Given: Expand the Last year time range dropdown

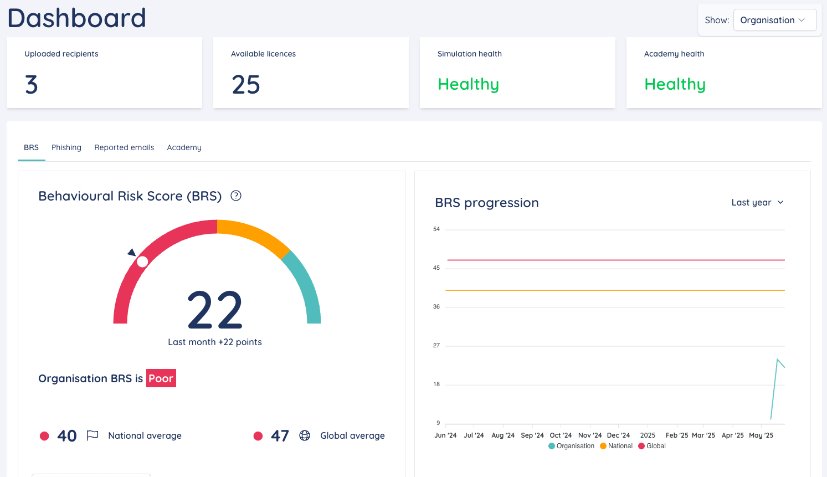Looking at the screenshot, I should pos(757,202).
